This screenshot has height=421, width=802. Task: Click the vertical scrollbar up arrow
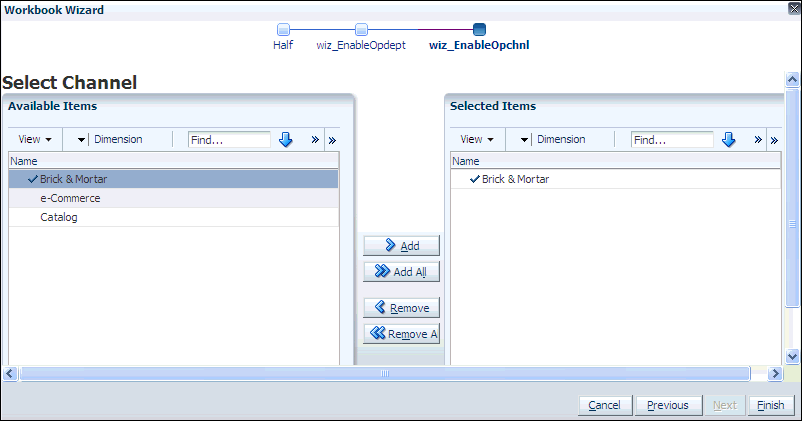(792, 79)
